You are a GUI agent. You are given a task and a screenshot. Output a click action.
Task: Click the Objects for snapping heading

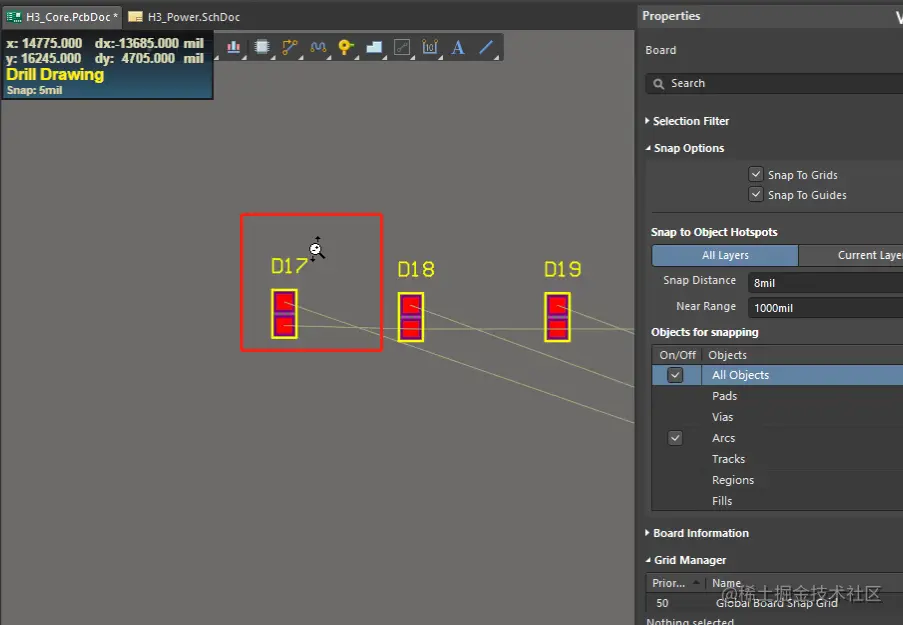[x=705, y=332]
